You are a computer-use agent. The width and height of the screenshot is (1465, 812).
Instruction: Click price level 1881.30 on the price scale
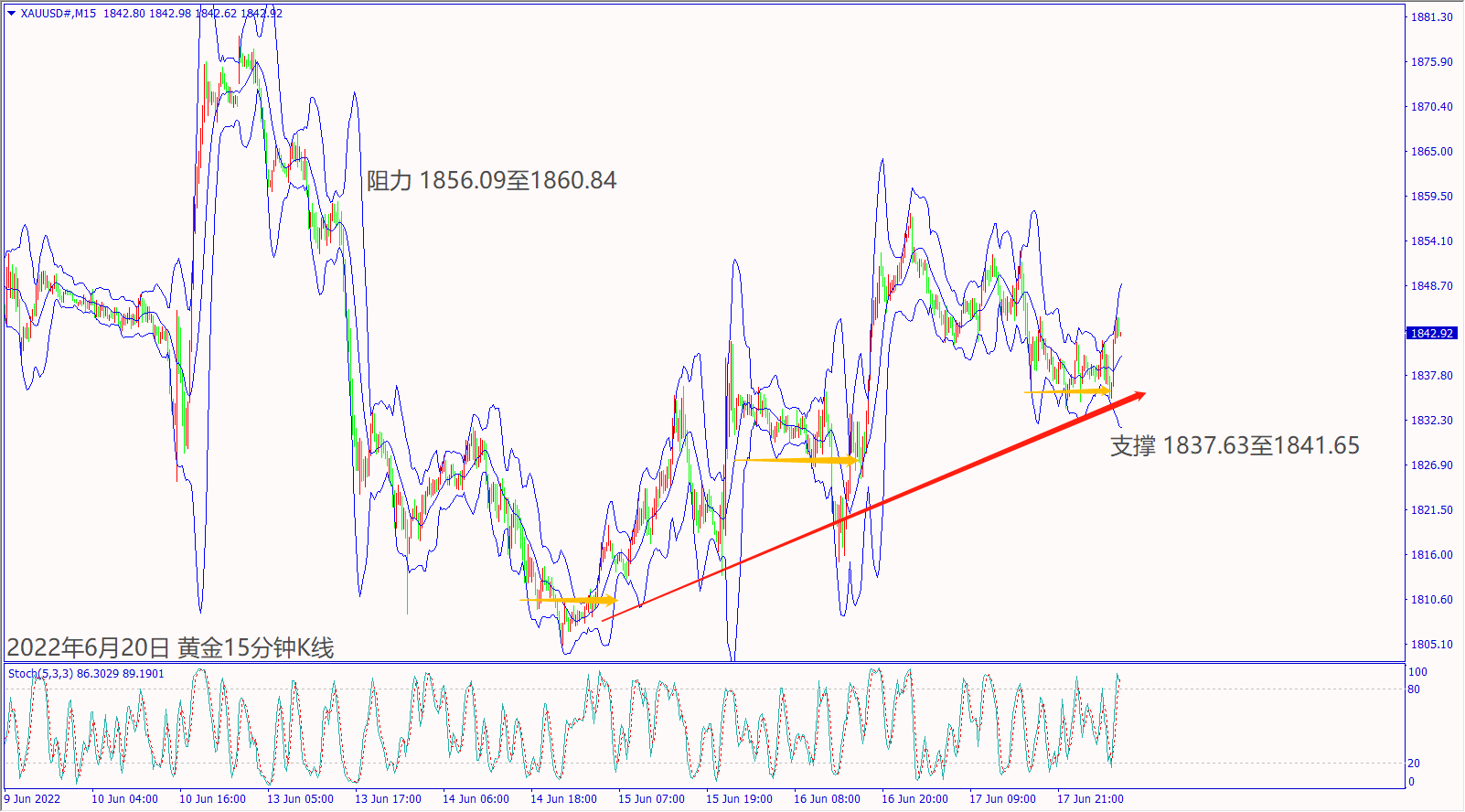click(1431, 17)
